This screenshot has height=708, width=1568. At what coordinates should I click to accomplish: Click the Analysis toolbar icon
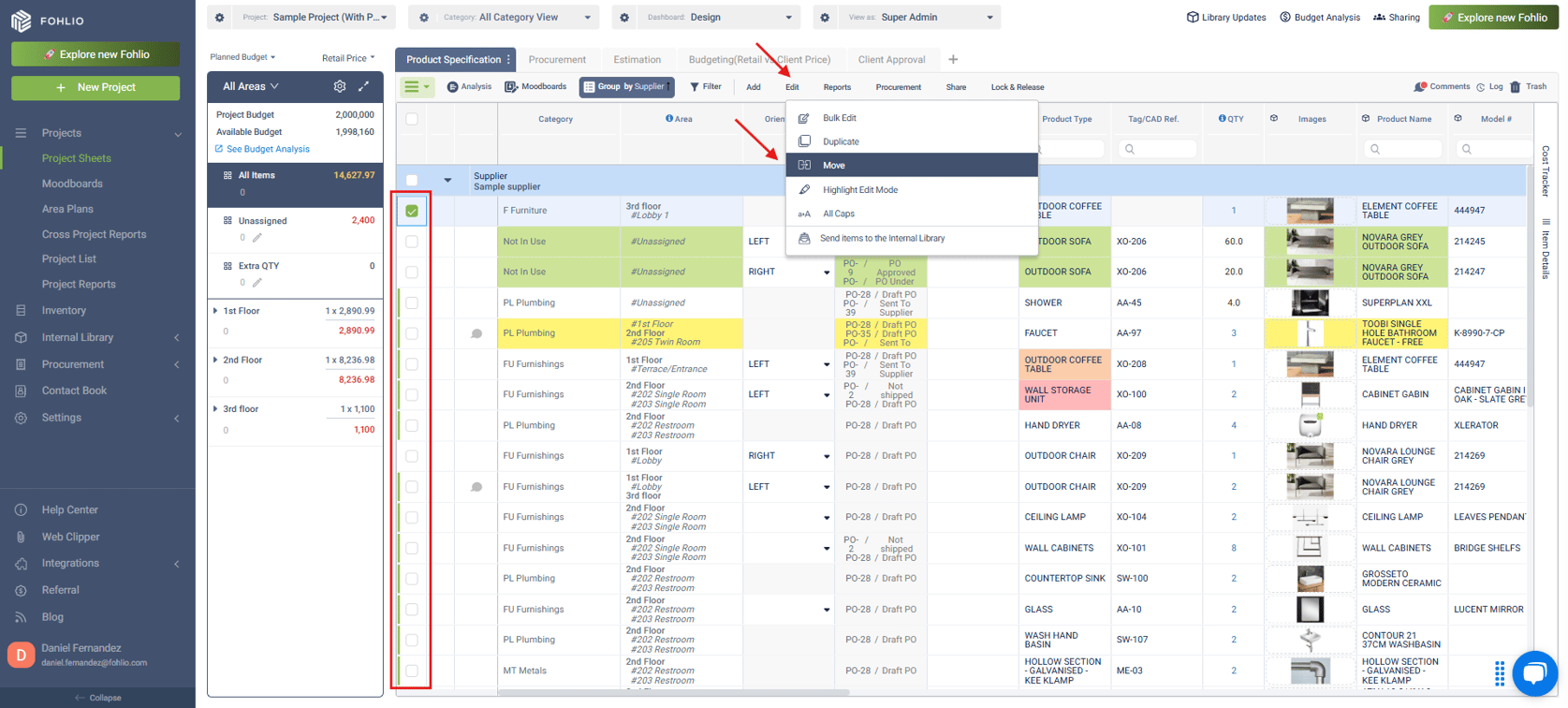(x=469, y=87)
